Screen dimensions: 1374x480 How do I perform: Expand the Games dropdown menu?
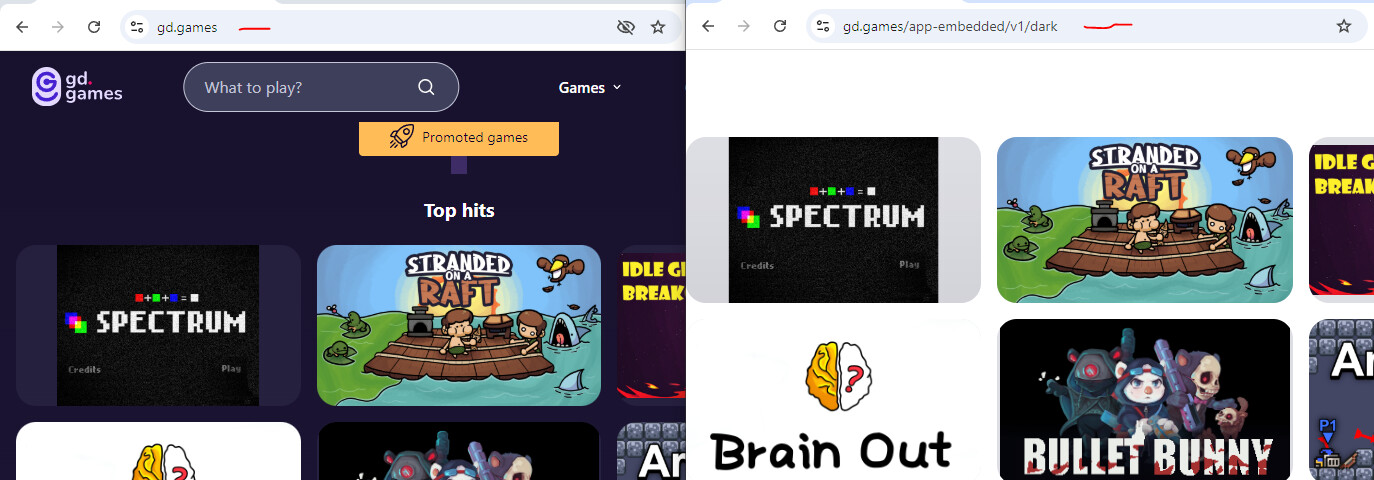pyautogui.click(x=590, y=87)
